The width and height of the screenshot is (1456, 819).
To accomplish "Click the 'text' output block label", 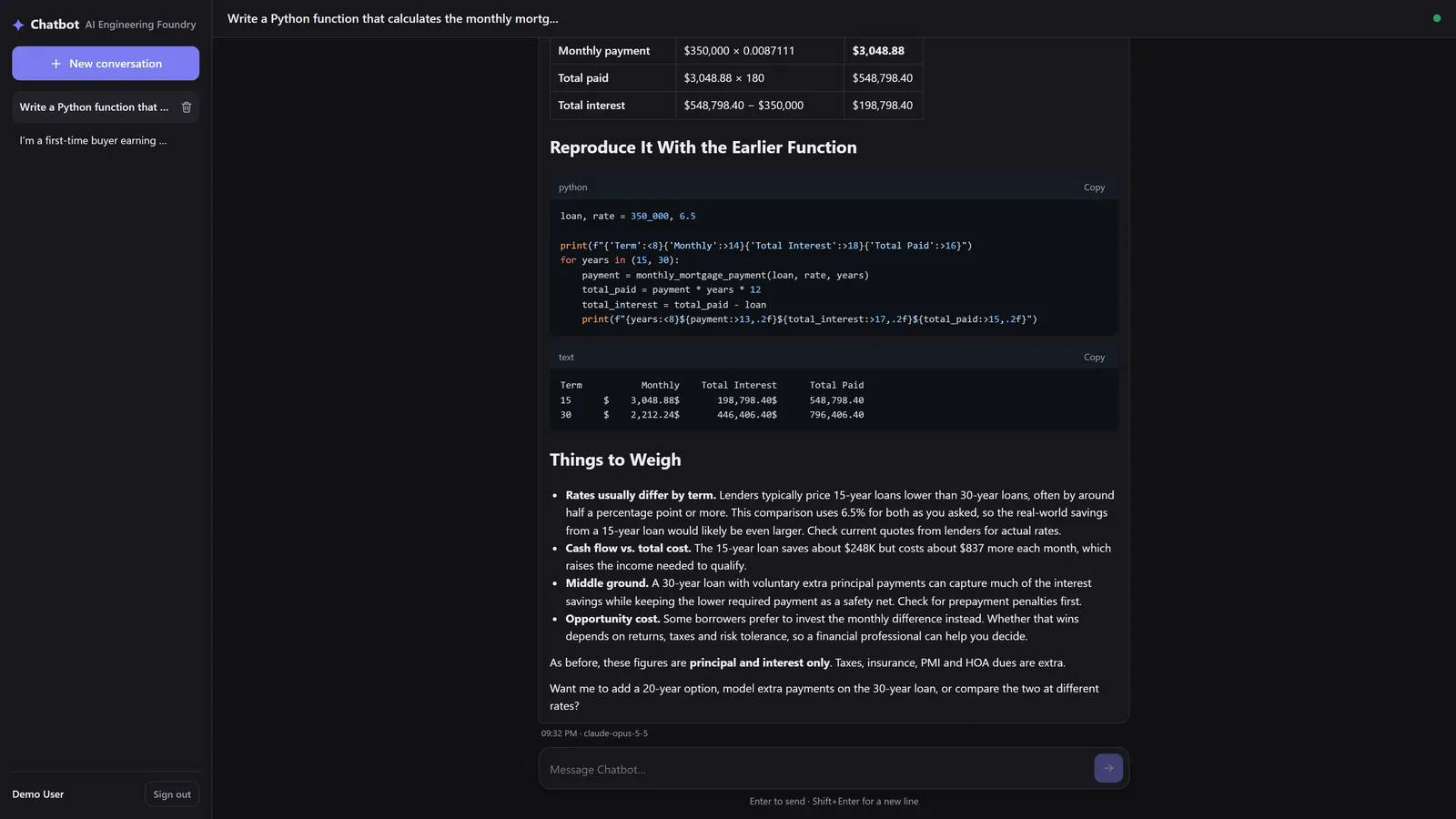I will pyautogui.click(x=566, y=358).
